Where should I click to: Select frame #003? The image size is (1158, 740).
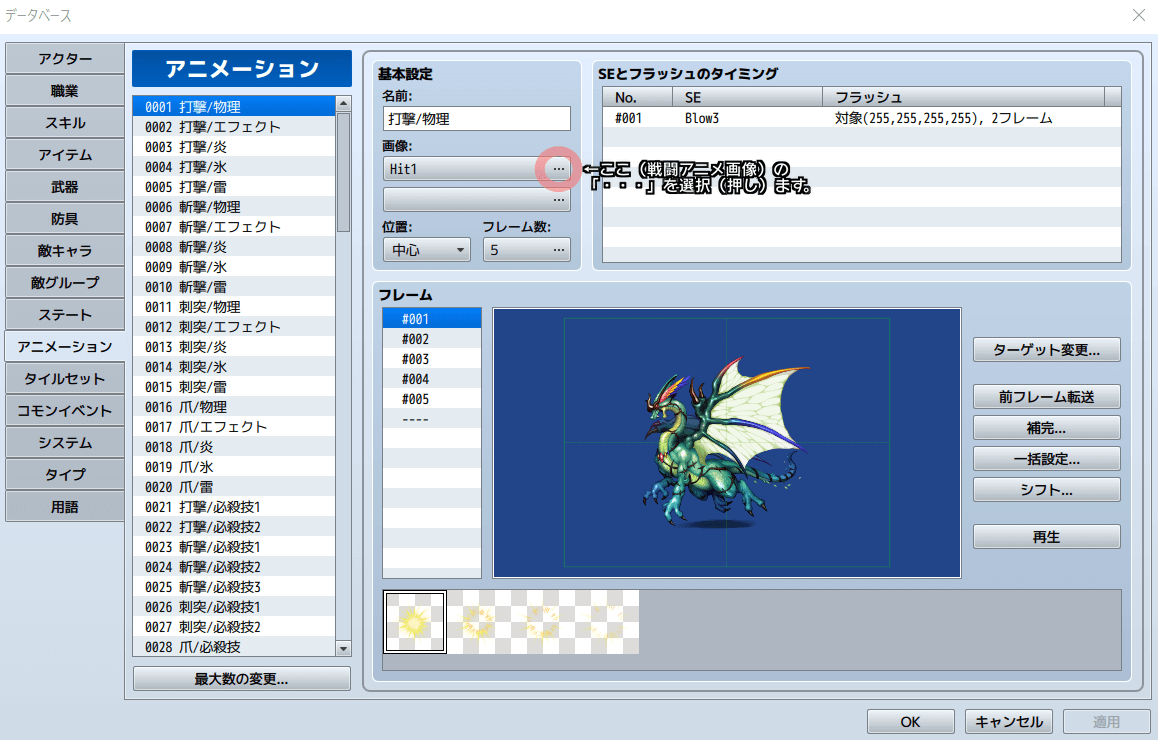tap(432, 359)
